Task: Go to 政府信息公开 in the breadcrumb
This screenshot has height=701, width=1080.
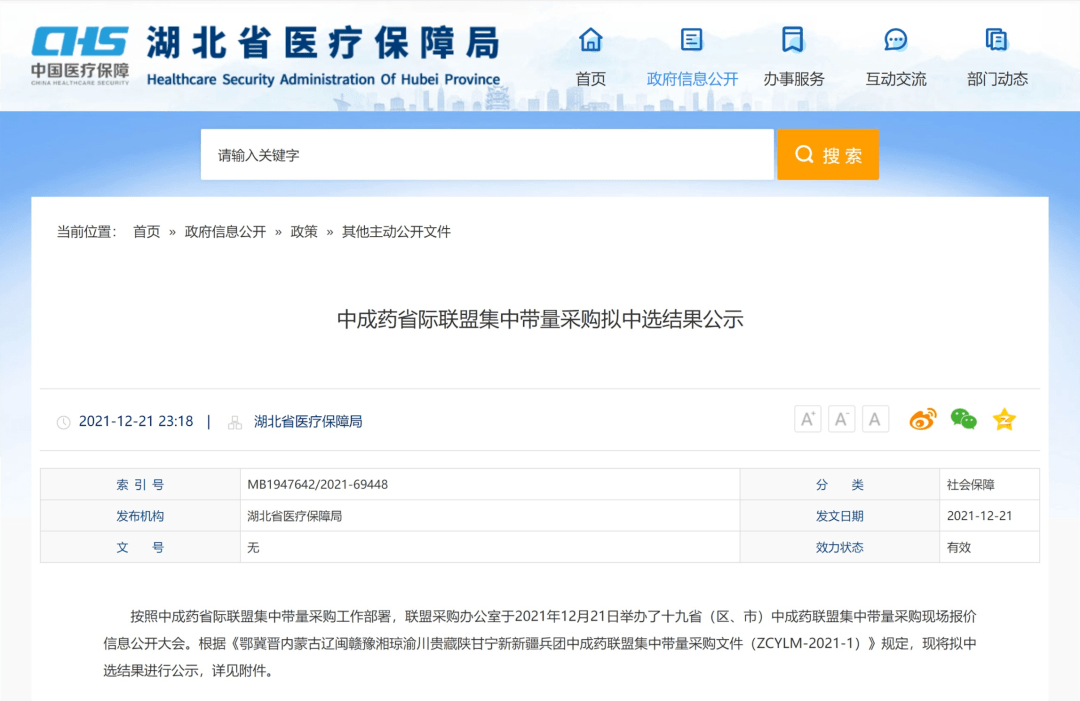Action: tap(225, 232)
